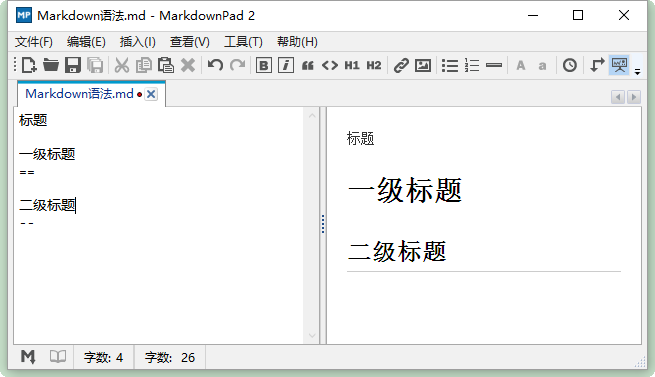Expand toolbar overflow options arrow
Screen dimensions: 655x377
coord(637,72)
